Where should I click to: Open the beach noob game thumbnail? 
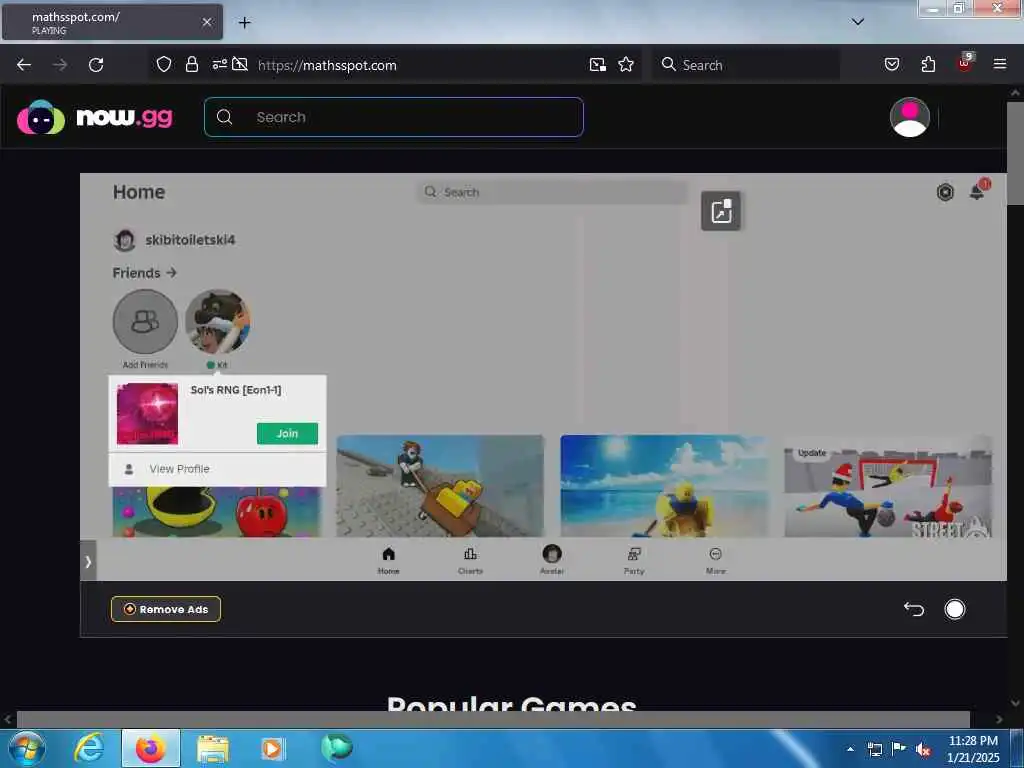664,486
